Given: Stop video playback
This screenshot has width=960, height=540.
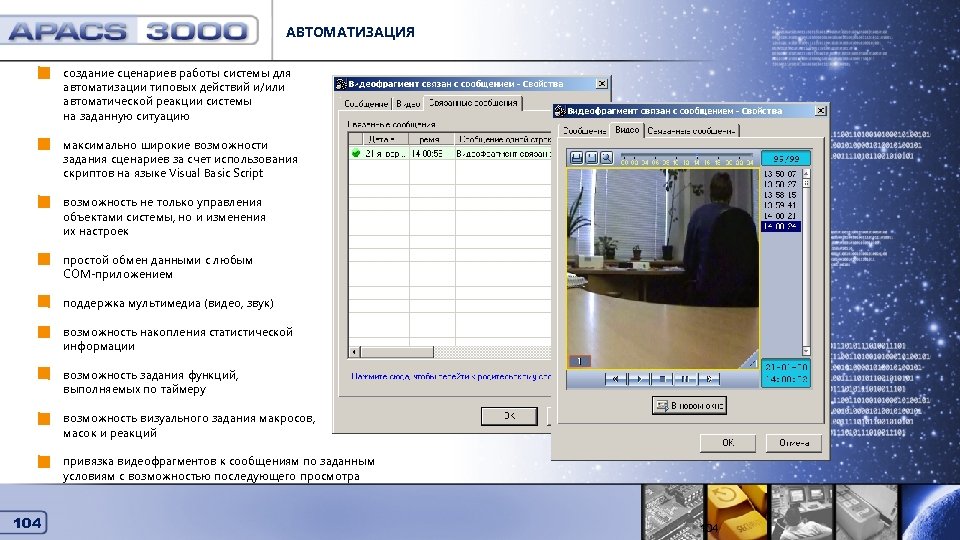Looking at the screenshot, I should (x=662, y=379).
